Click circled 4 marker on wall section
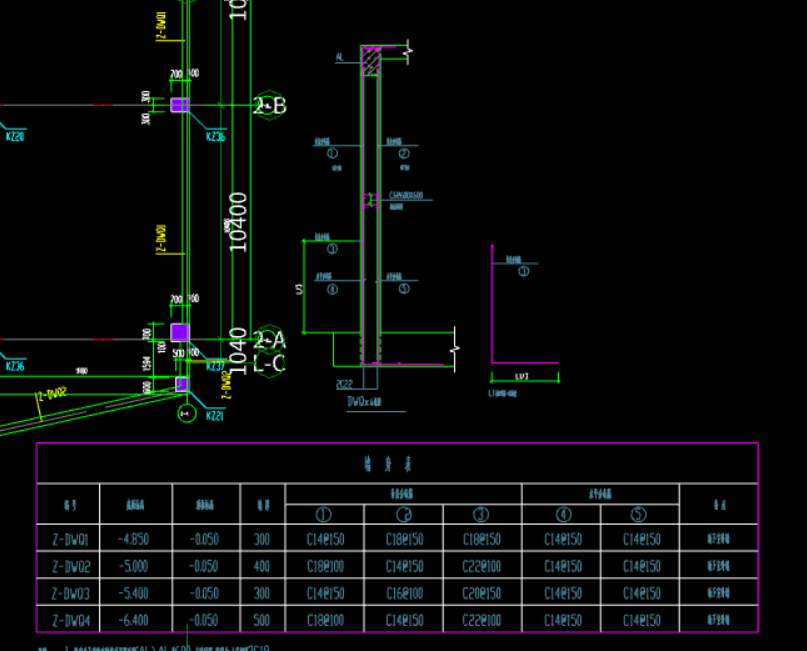The width and height of the screenshot is (807, 651). tap(332, 289)
